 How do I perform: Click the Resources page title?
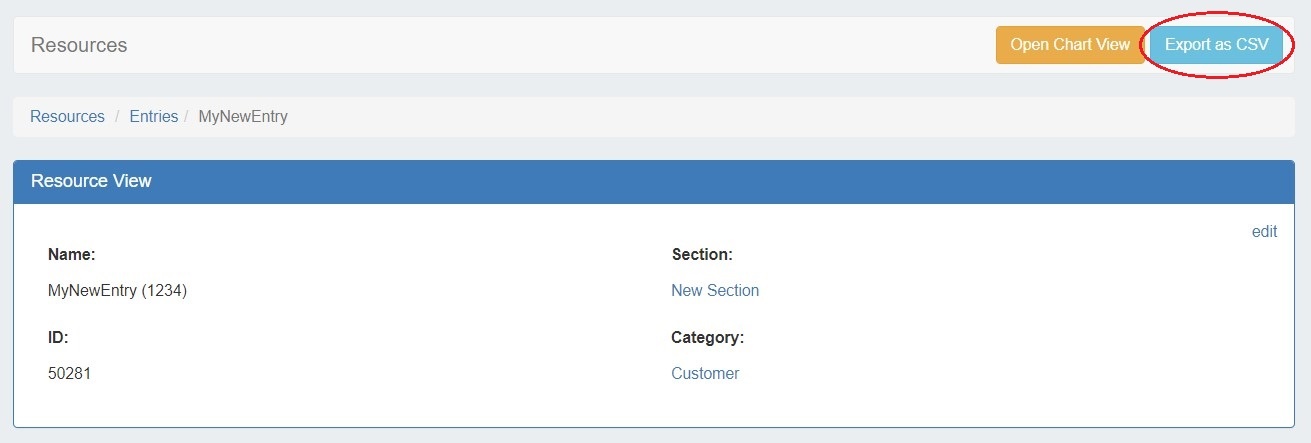pyautogui.click(x=79, y=45)
